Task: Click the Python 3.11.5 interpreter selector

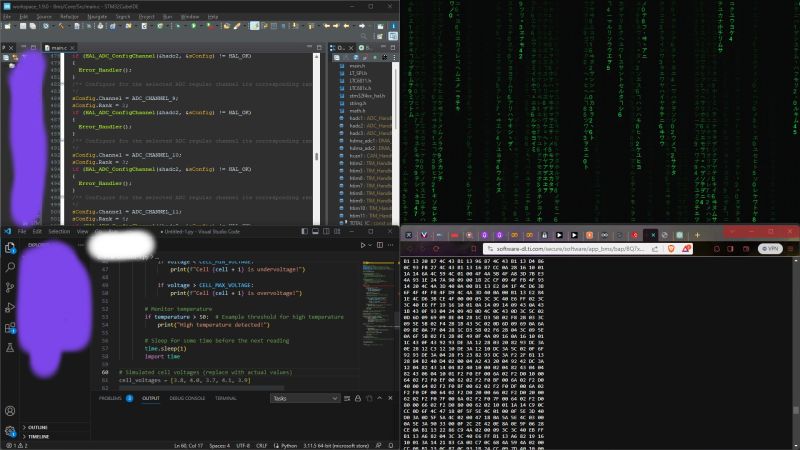Action: (x=336, y=446)
